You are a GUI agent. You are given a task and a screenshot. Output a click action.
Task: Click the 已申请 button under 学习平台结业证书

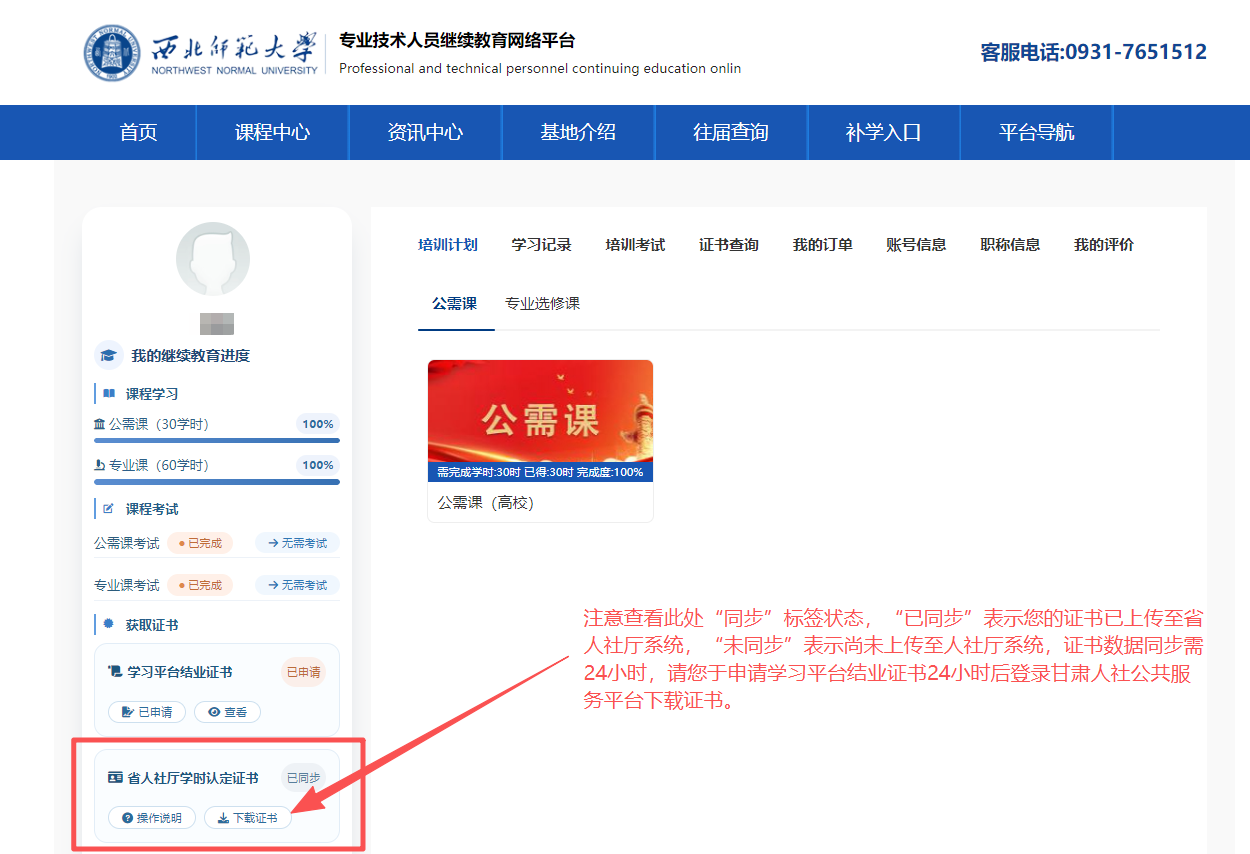click(146, 712)
